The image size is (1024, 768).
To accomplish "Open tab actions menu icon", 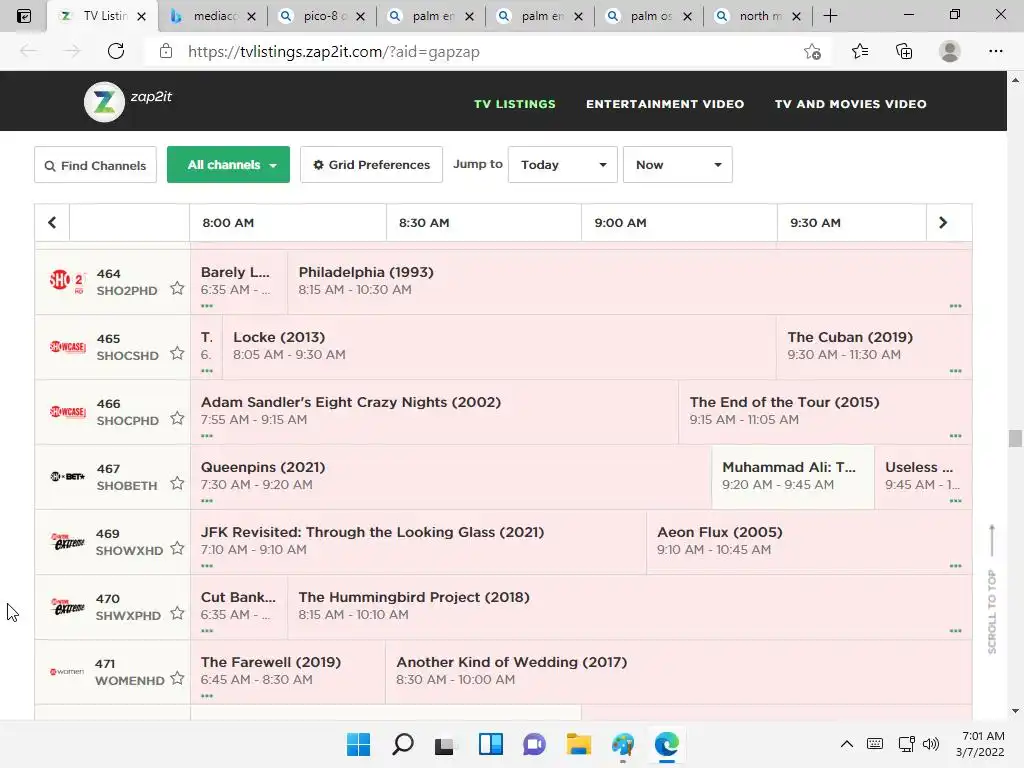I will [24, 16].
